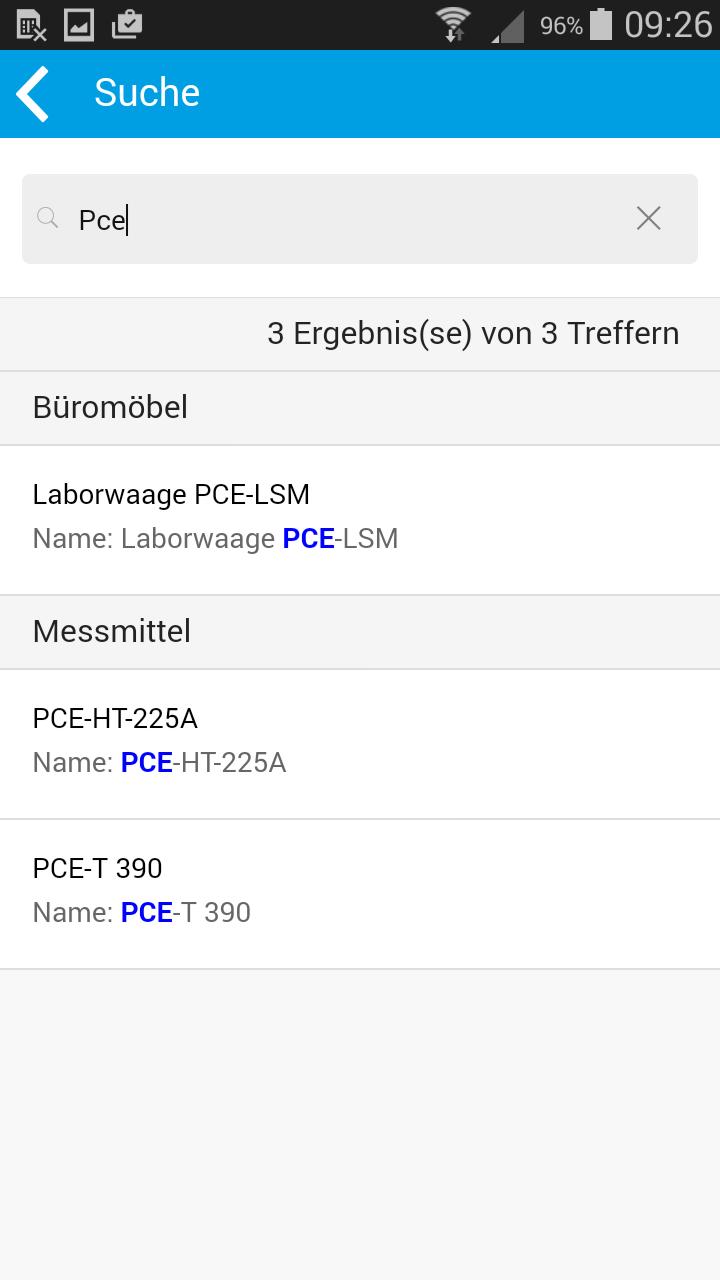Tap the Wi-Fi status icon

click(453, 24)
